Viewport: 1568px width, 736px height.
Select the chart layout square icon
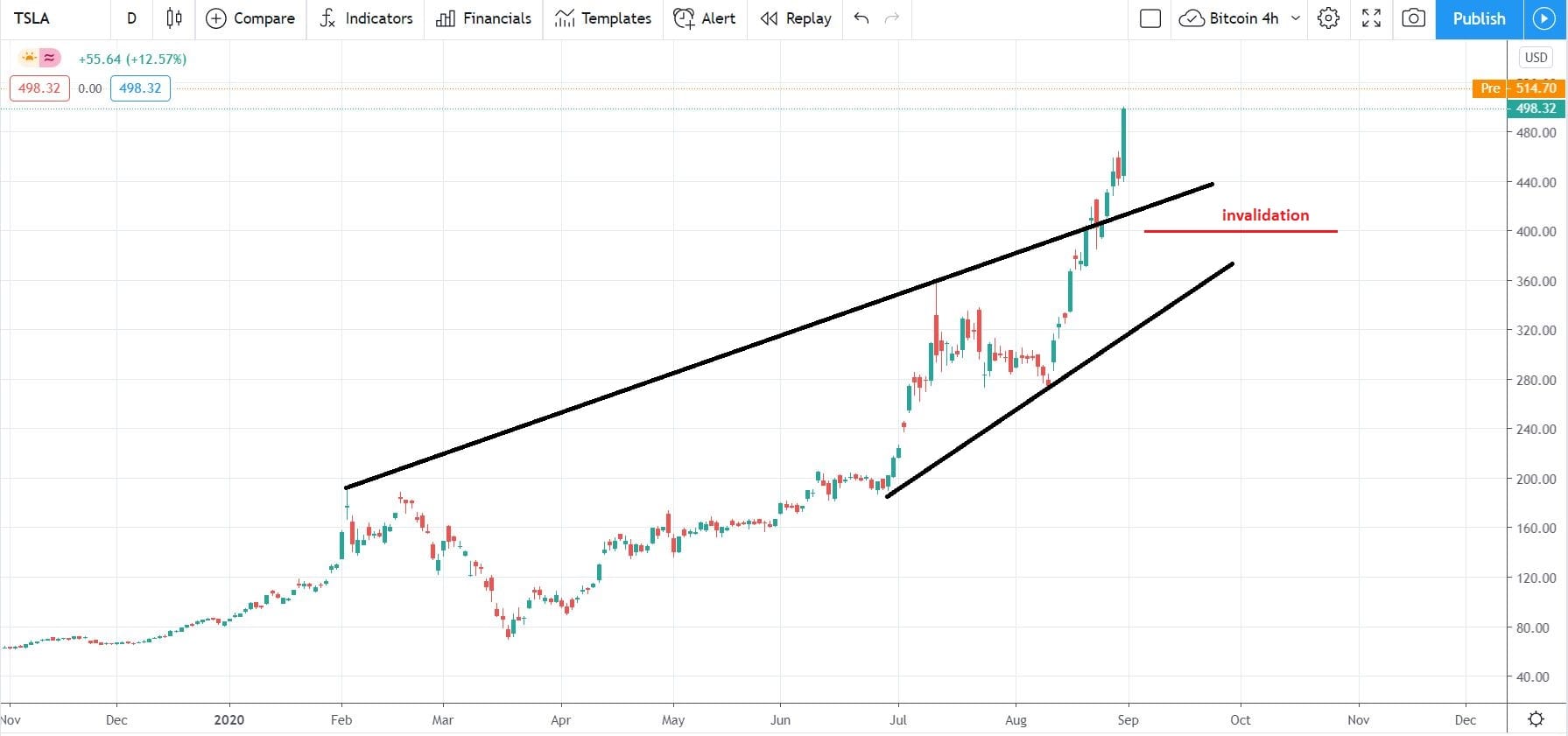tap(1150, 18)
